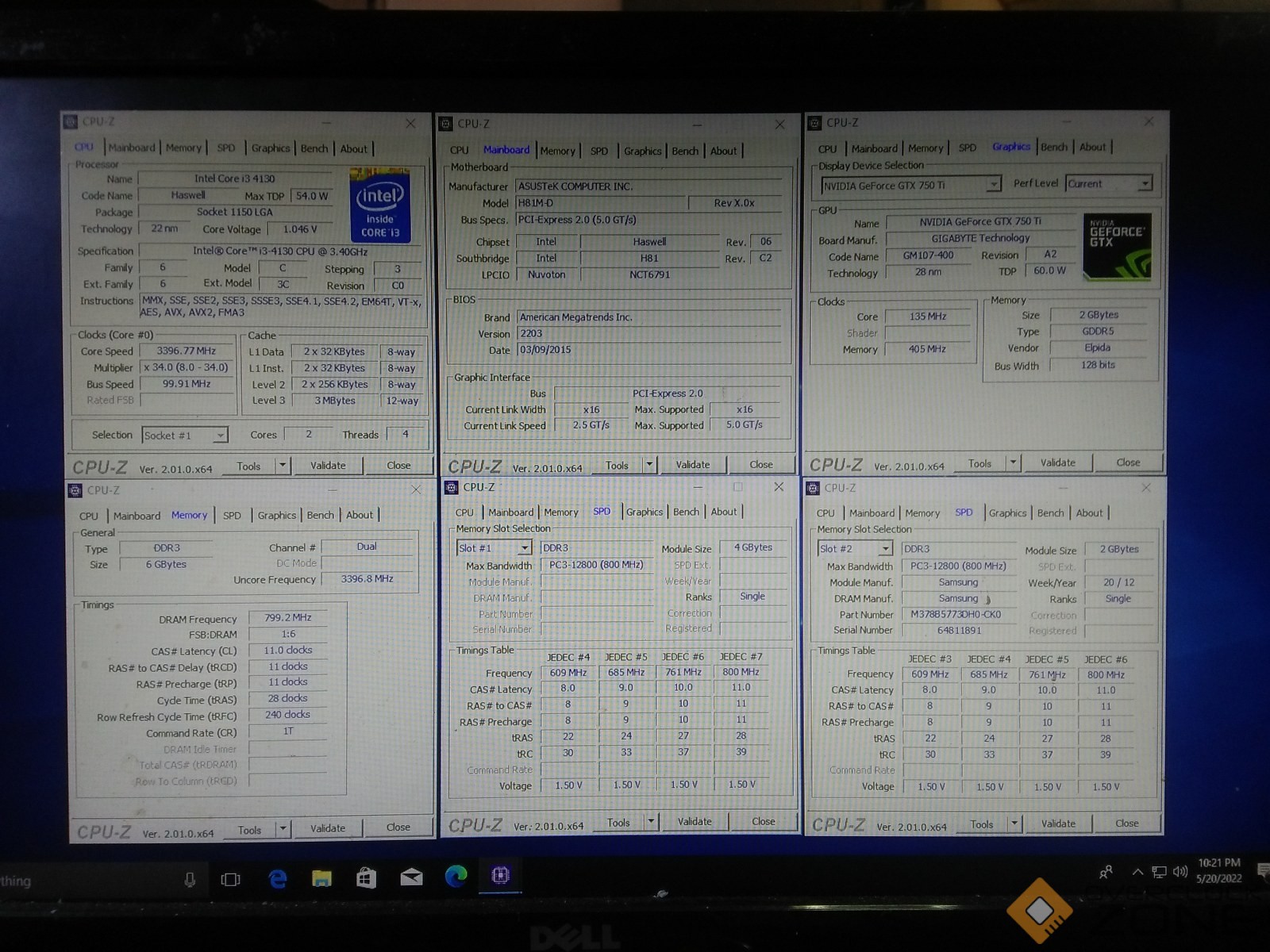Image resolution: width=1270 pixels, height=952 pixels.
Task: Select the CPU-Z icon on the taskbar
Action: tap(500, 875)
